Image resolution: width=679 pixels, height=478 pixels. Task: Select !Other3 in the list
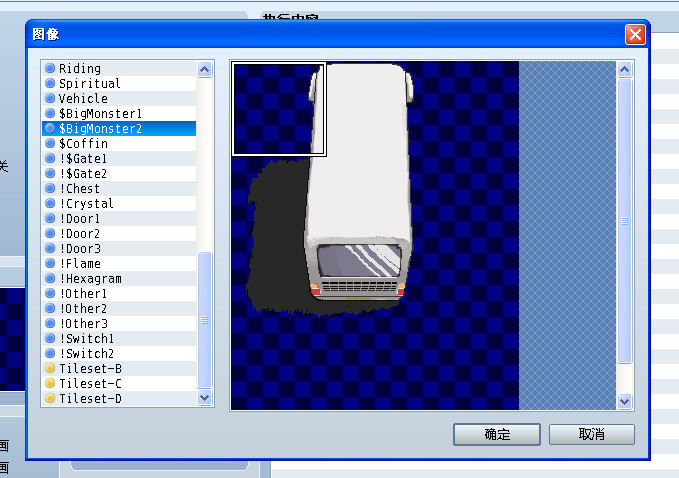tap(119, 323)
